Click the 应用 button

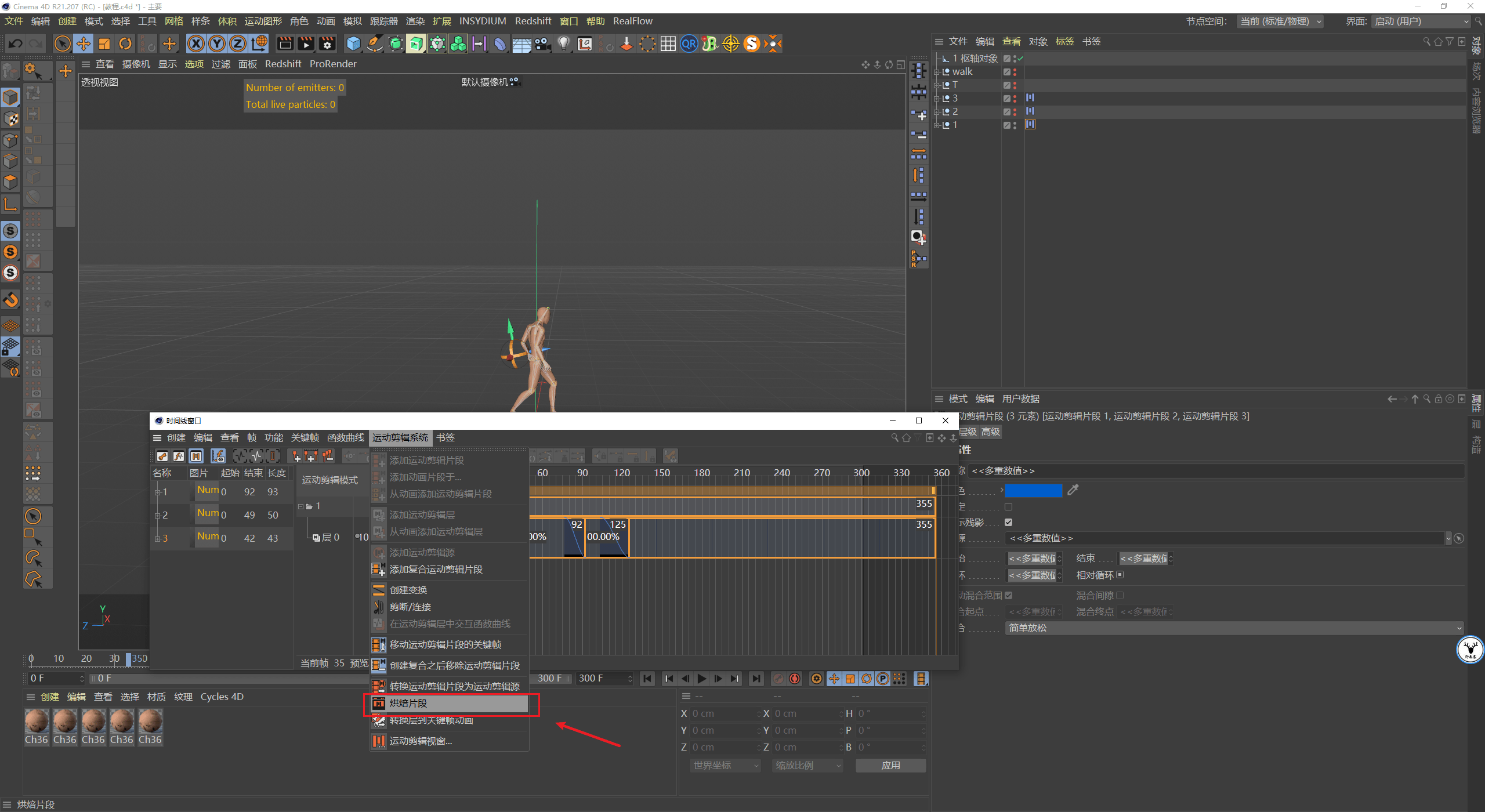[890, 766]
